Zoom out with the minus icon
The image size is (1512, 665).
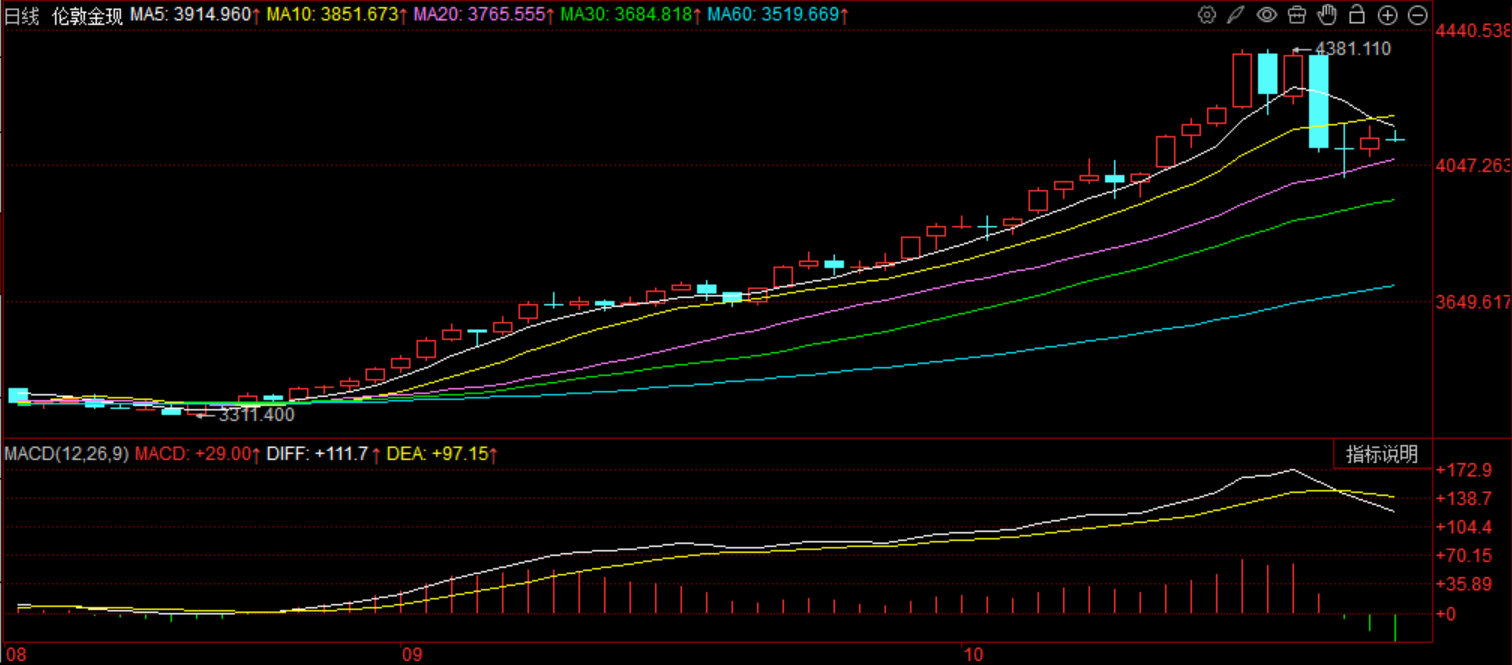[x=1417, y=15]
